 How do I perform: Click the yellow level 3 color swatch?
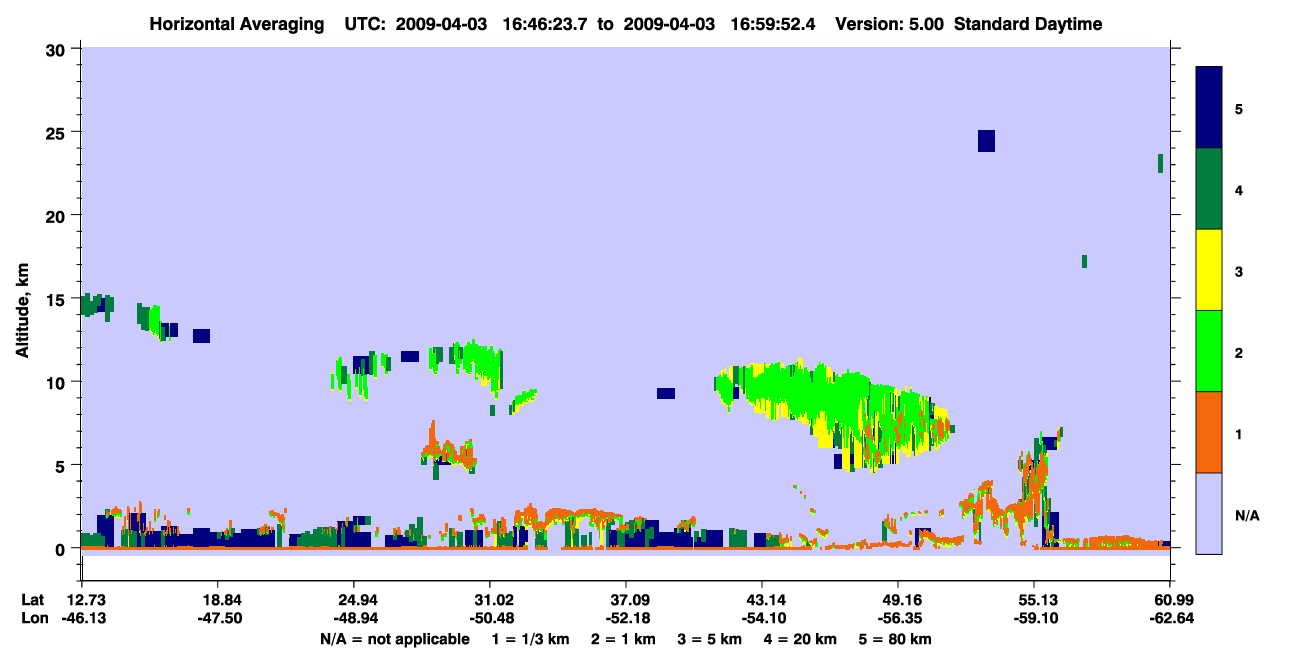[1210, 270]
